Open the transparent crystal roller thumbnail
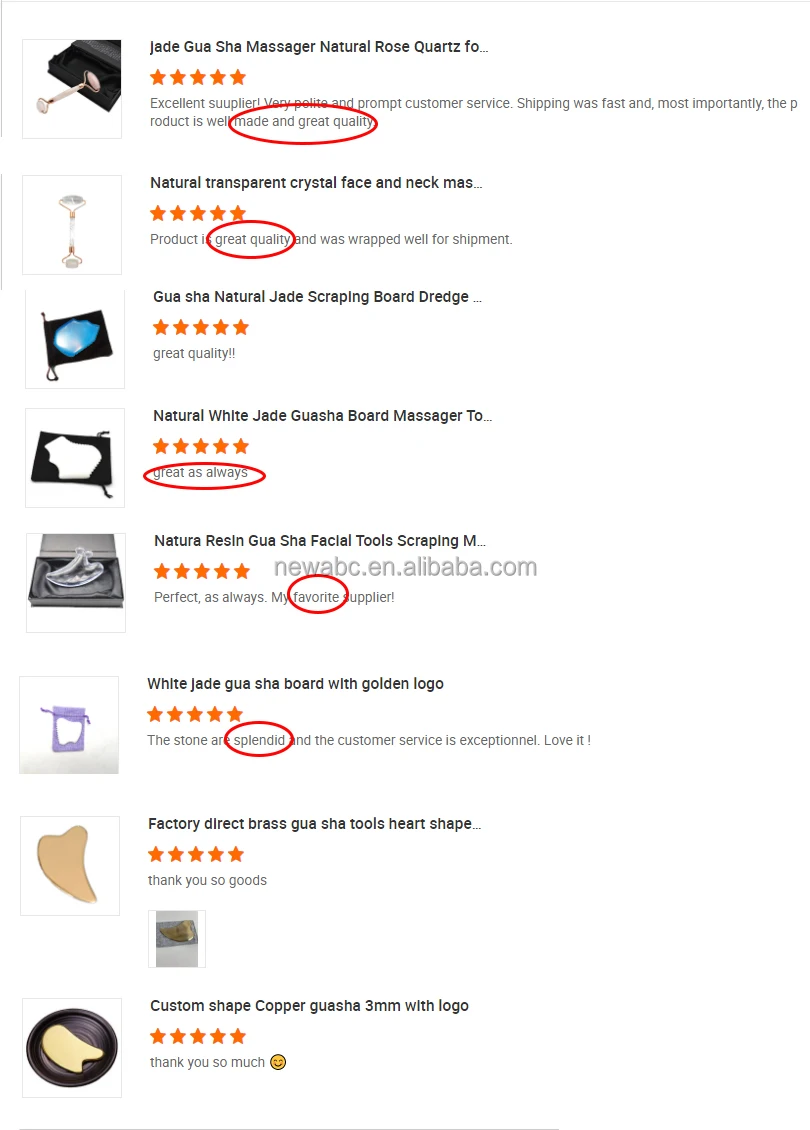Image resolution: width=810 pixels, height=1130 pixels. tap(72, 225)
